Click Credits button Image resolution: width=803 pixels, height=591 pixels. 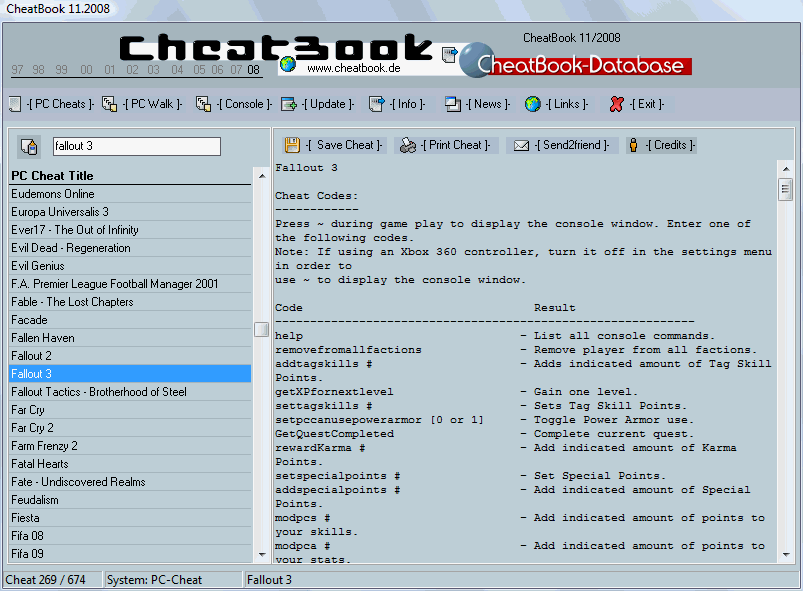[x=662, y=145]
